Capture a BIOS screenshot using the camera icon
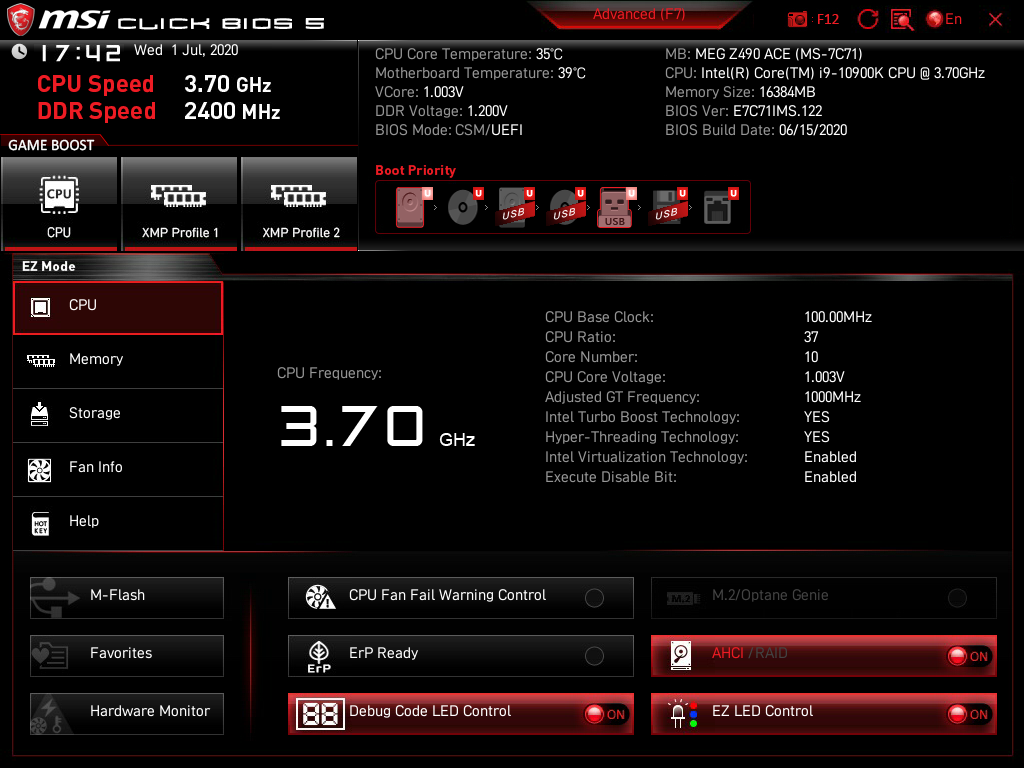The image size is (1024, 768). [x=796, y=18]
